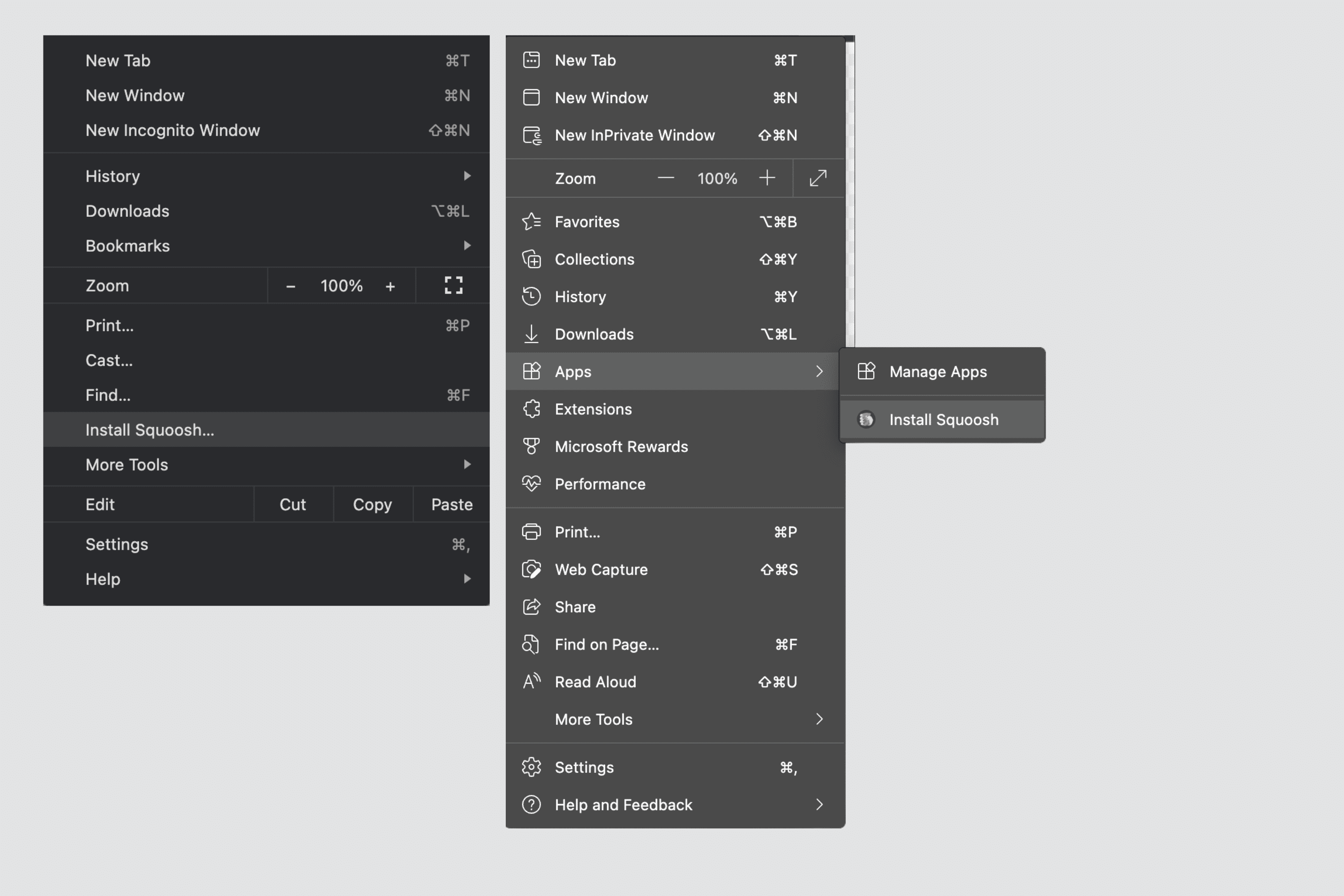Select Install Squoosh from Edge Apps
This screenshot has height=896, width=1344.
[x=943, y=419]
